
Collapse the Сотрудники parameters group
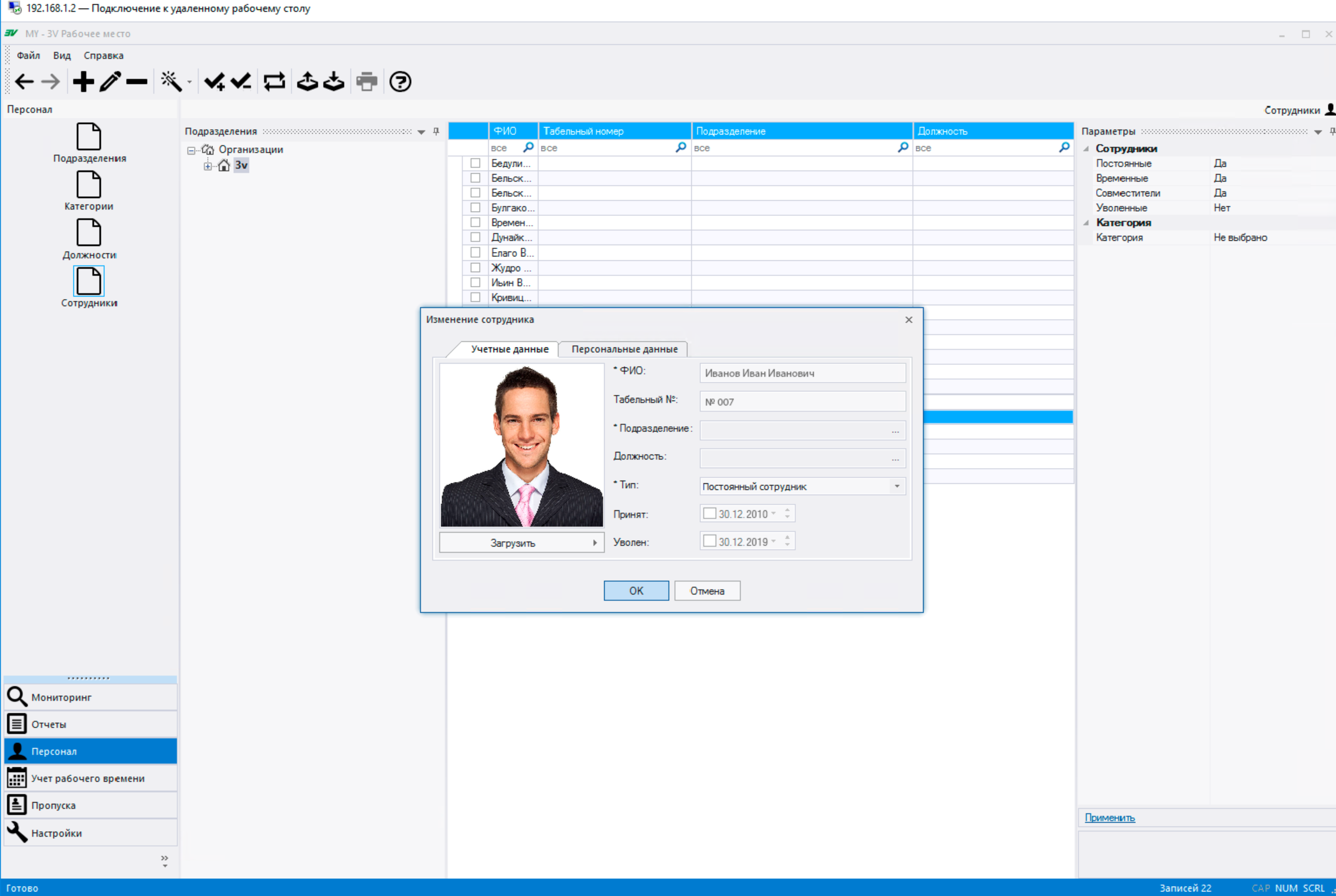point(1086,149)
